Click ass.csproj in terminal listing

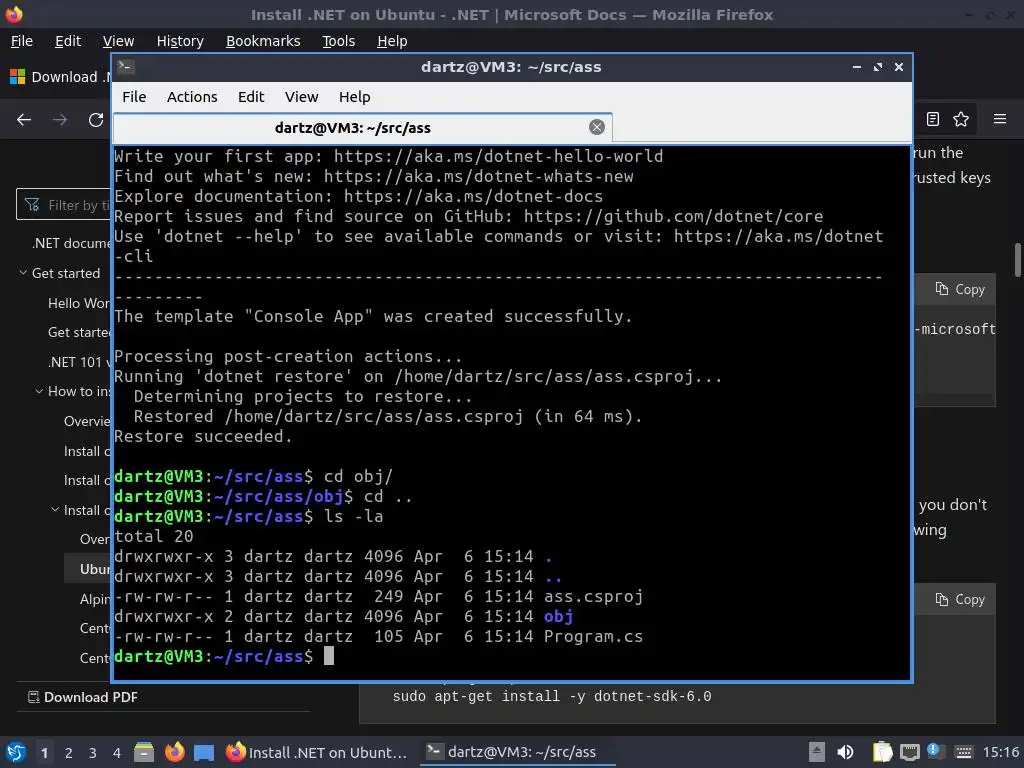pyautogui.click(x=593, y=596)
